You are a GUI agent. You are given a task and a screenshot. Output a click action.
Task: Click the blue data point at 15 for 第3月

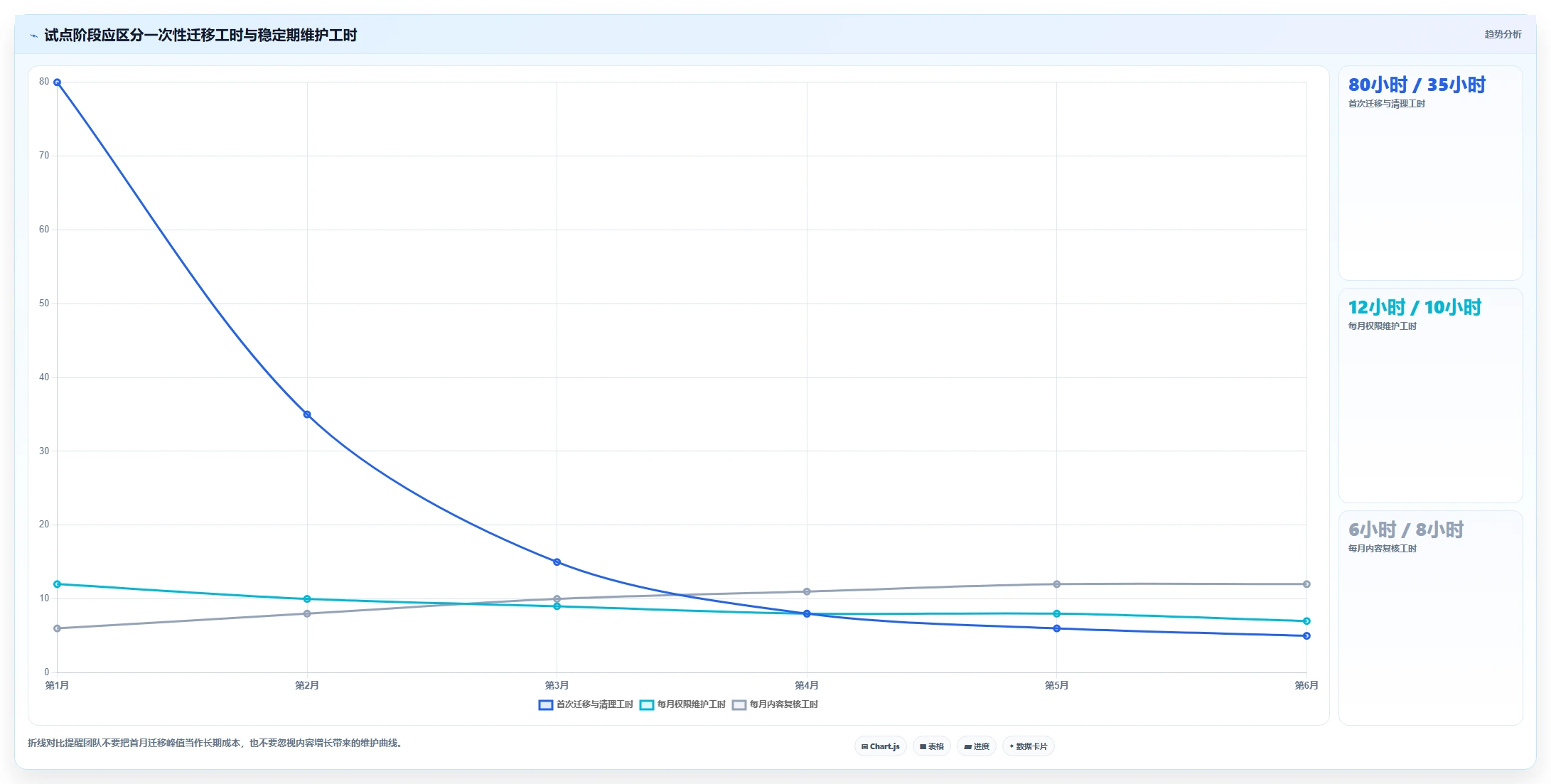pyautogui.click(x=557, y=562)
